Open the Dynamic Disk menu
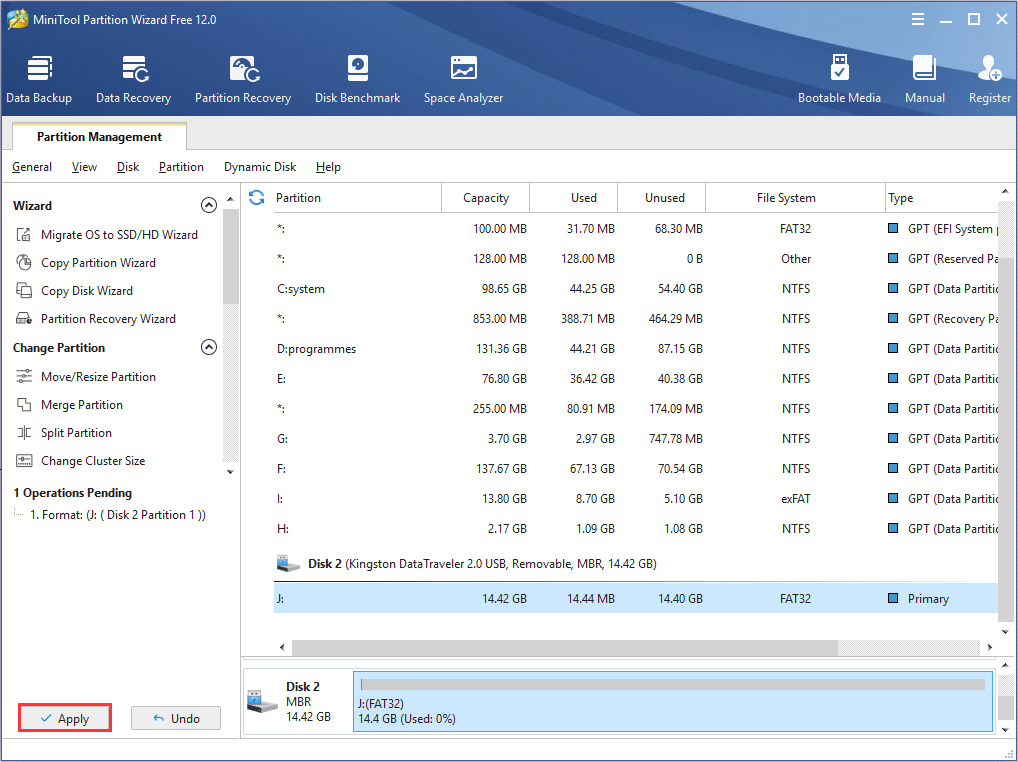The width and height of the screenshot is (1018, 762). [260, 167]
